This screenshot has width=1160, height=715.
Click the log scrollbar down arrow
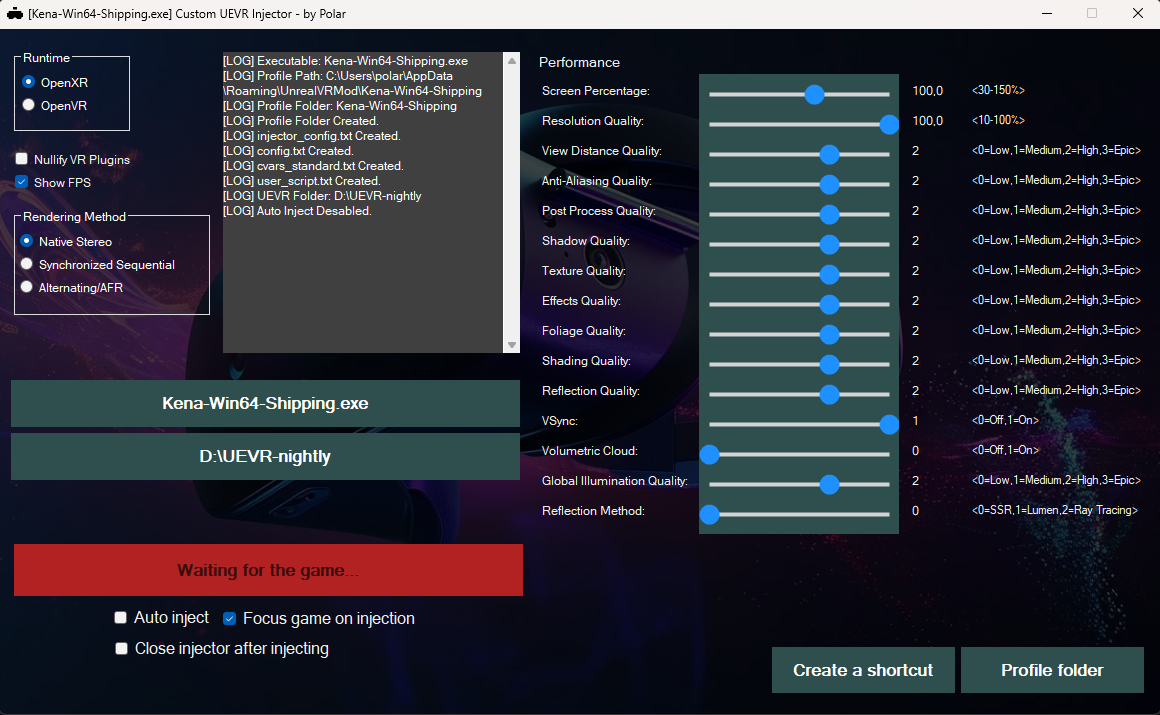[x=511, y=345]
